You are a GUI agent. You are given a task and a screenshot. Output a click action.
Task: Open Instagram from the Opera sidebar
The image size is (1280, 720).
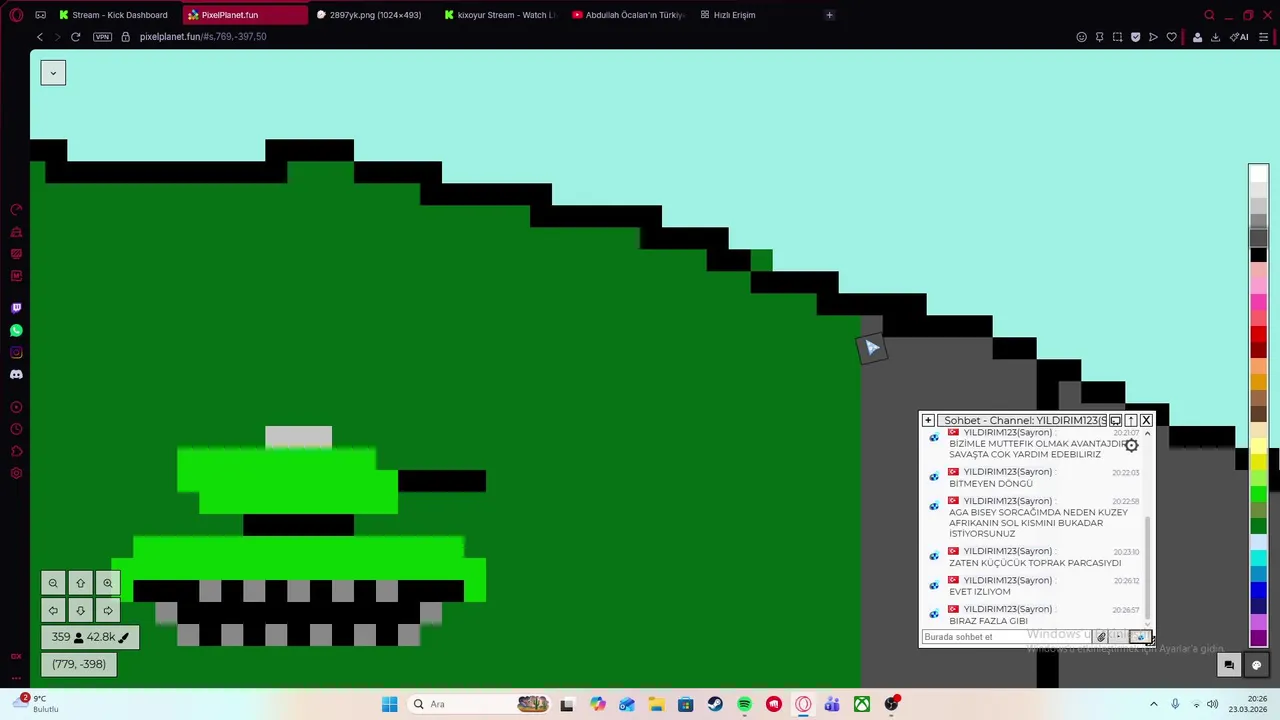16,352
